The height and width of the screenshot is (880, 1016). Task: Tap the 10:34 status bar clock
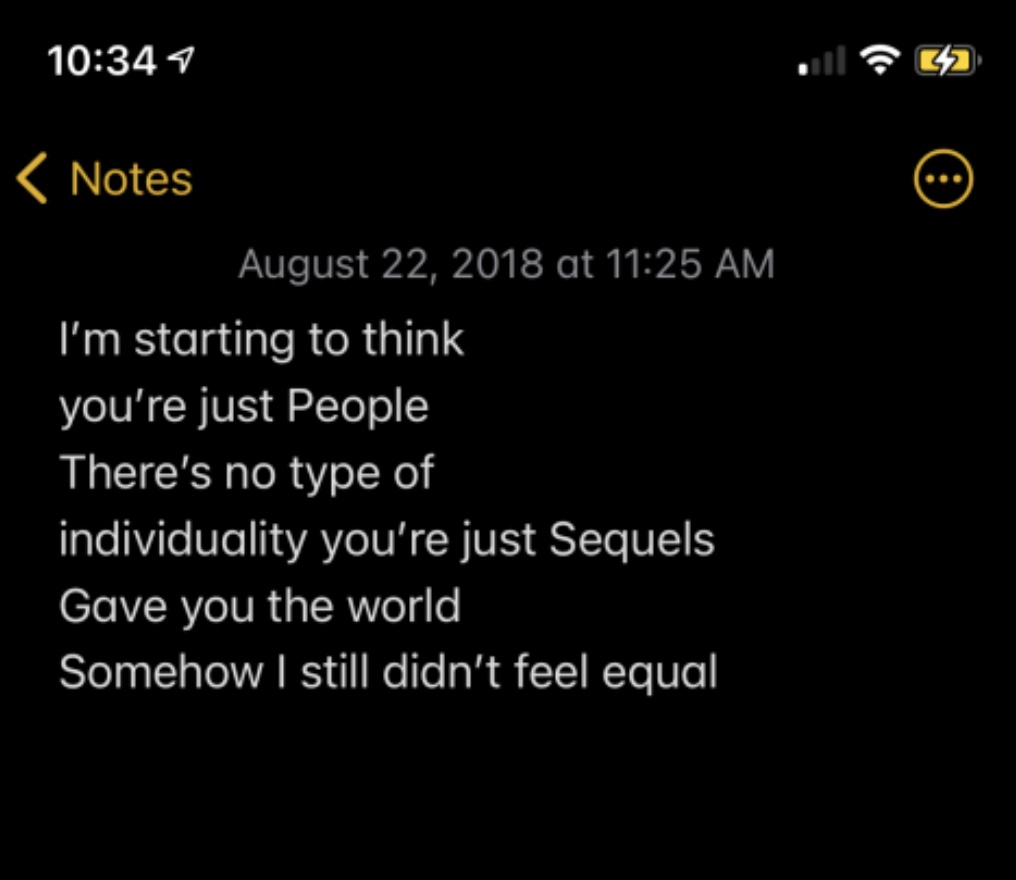[100, 62]
